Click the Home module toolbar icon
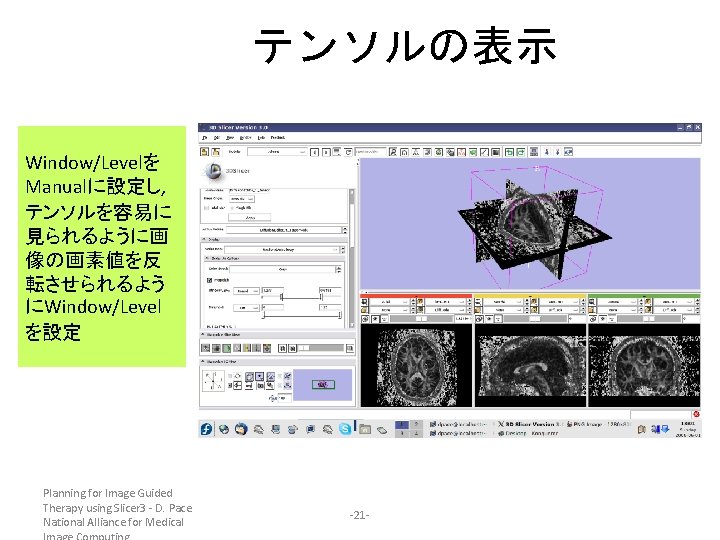This screenshot has height=540, width=720. click(x=404, y=152)
